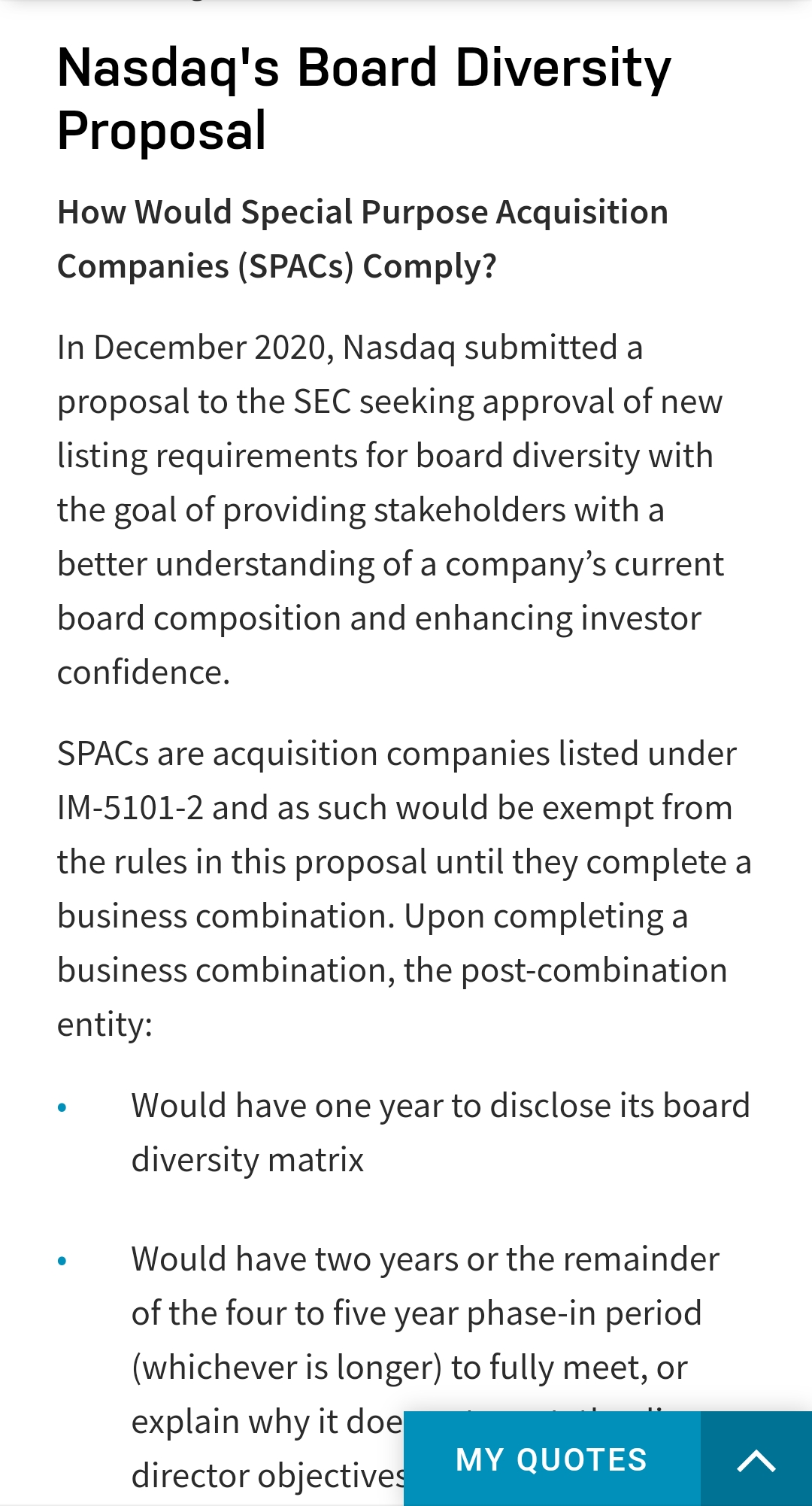Click the second bullet point dot
Image resolution: width=812 pixels, height=1506 pixels.
pos(62,1261)
